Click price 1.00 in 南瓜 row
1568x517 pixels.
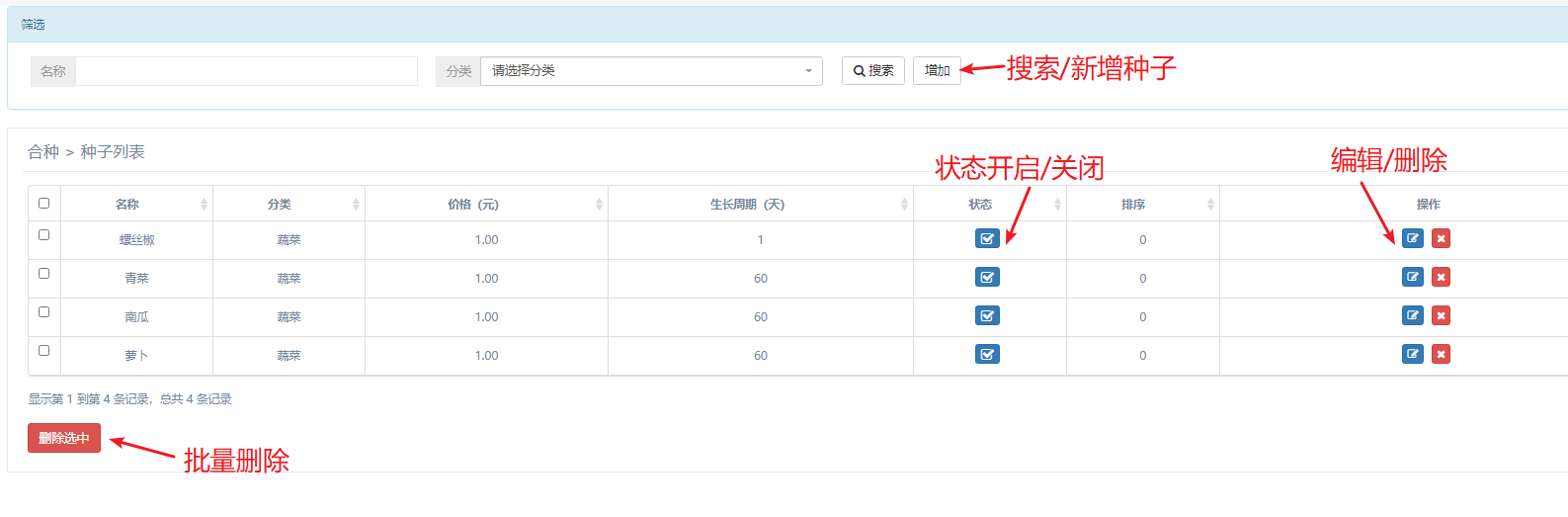coord(486,317)
